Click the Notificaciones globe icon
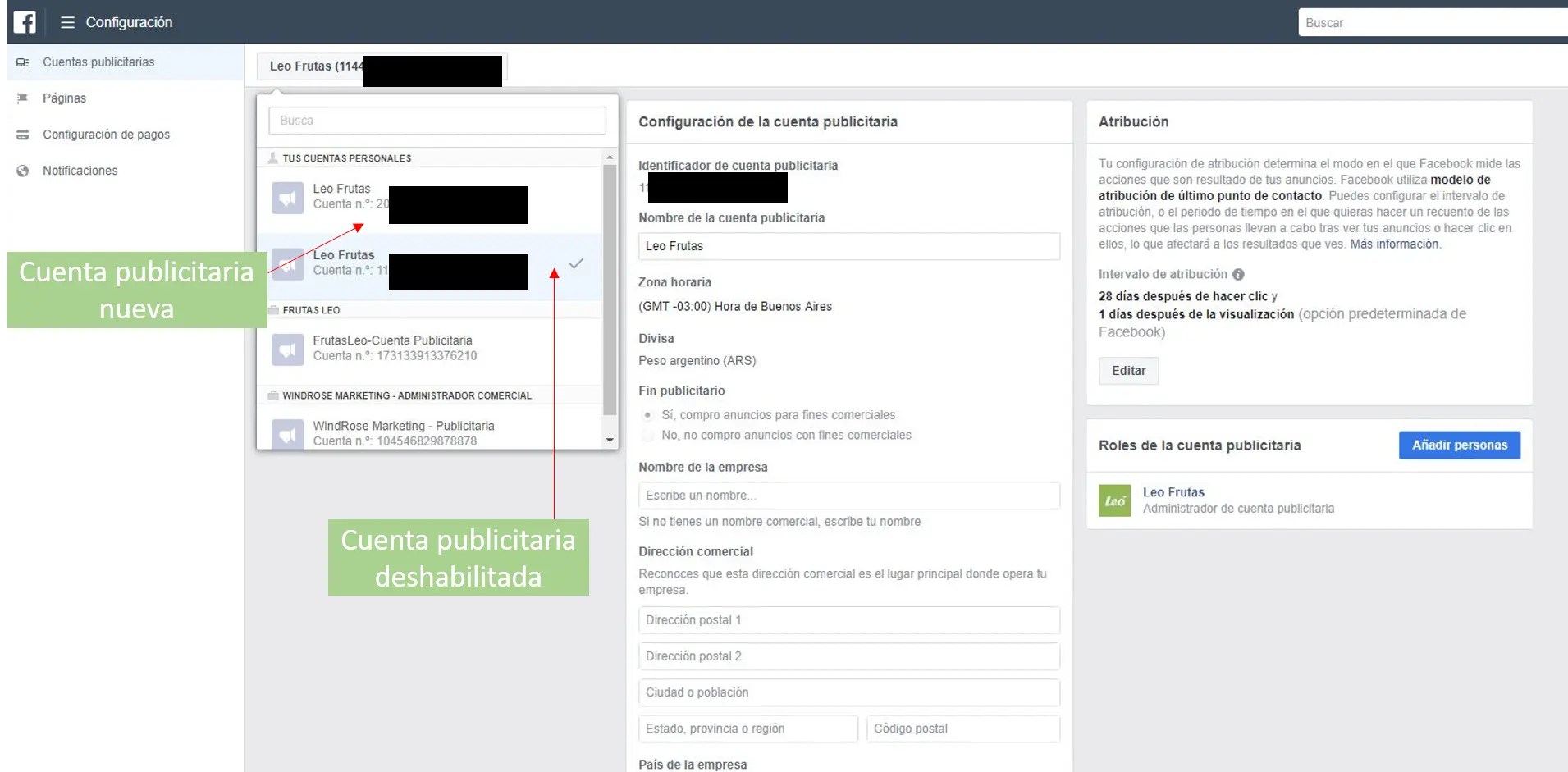 (x=23, y=171)
